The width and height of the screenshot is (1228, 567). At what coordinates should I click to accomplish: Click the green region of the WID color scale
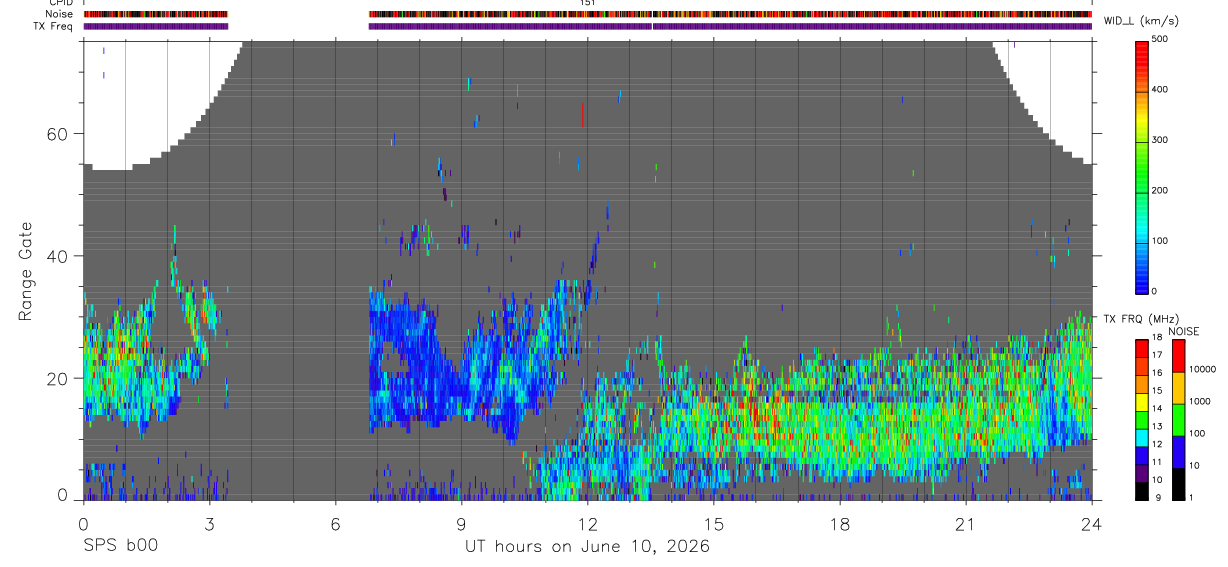(1141, 165)
